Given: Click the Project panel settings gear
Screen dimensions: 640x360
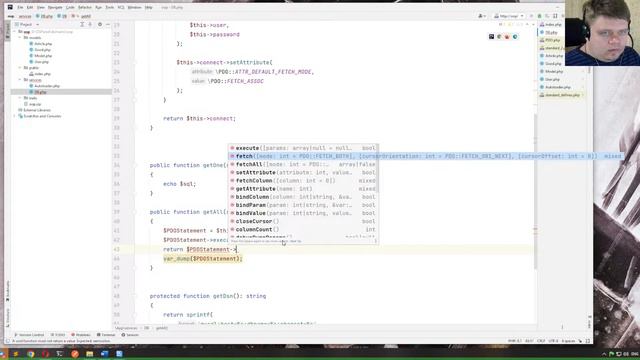Looking at the screenshot, I should tap(100, 24).
